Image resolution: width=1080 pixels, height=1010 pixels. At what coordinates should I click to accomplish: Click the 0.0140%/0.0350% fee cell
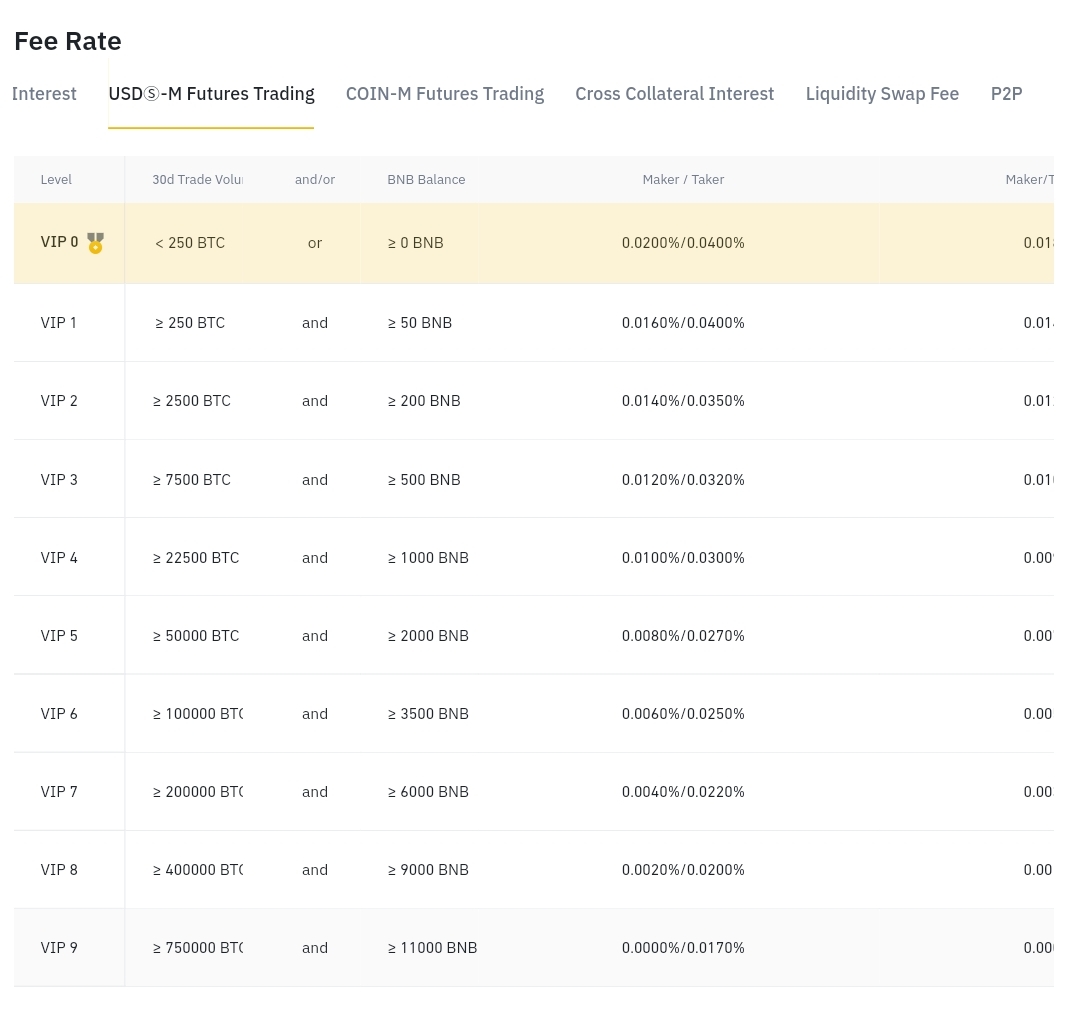coord(683,401)
